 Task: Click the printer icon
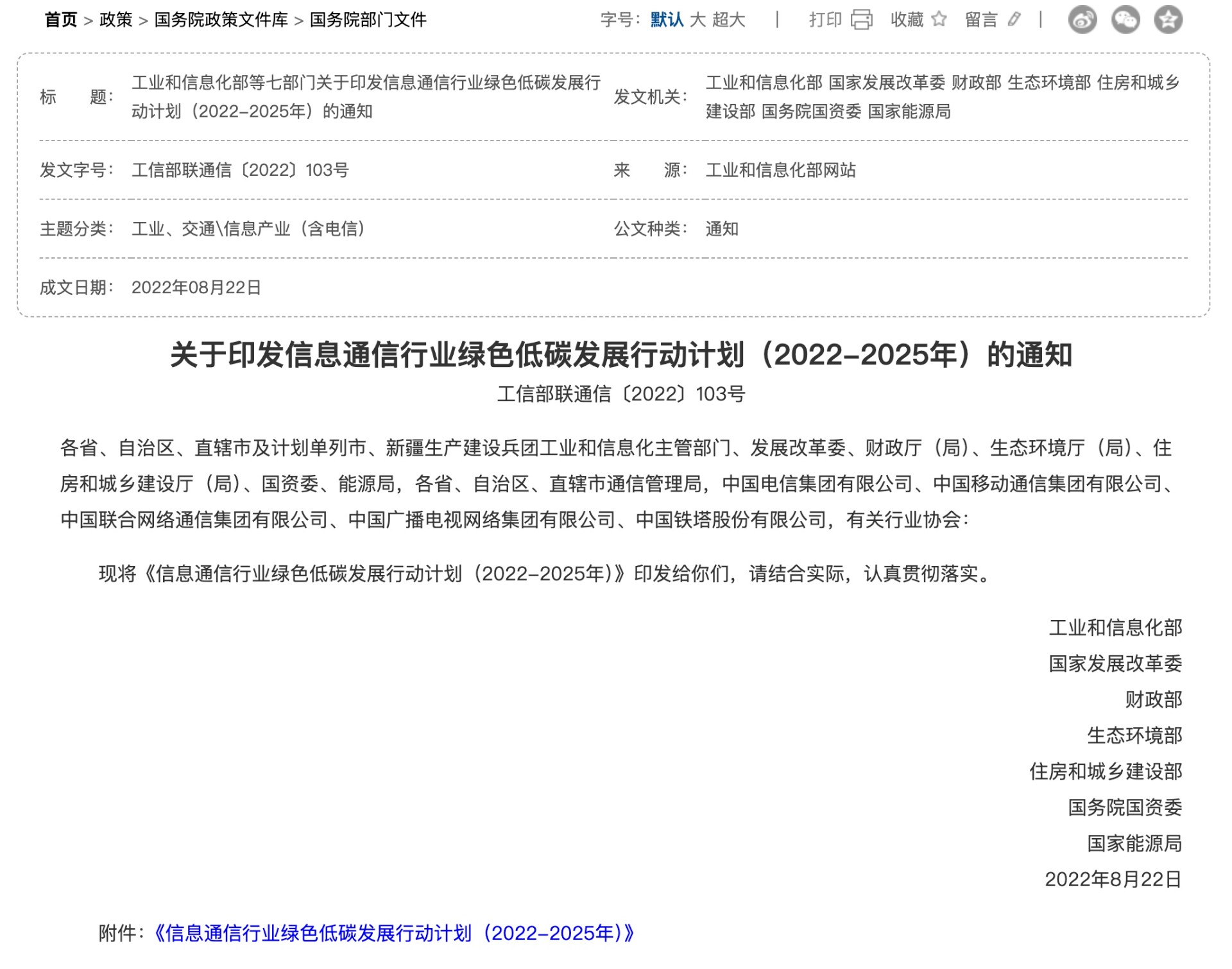coord(861,20)
